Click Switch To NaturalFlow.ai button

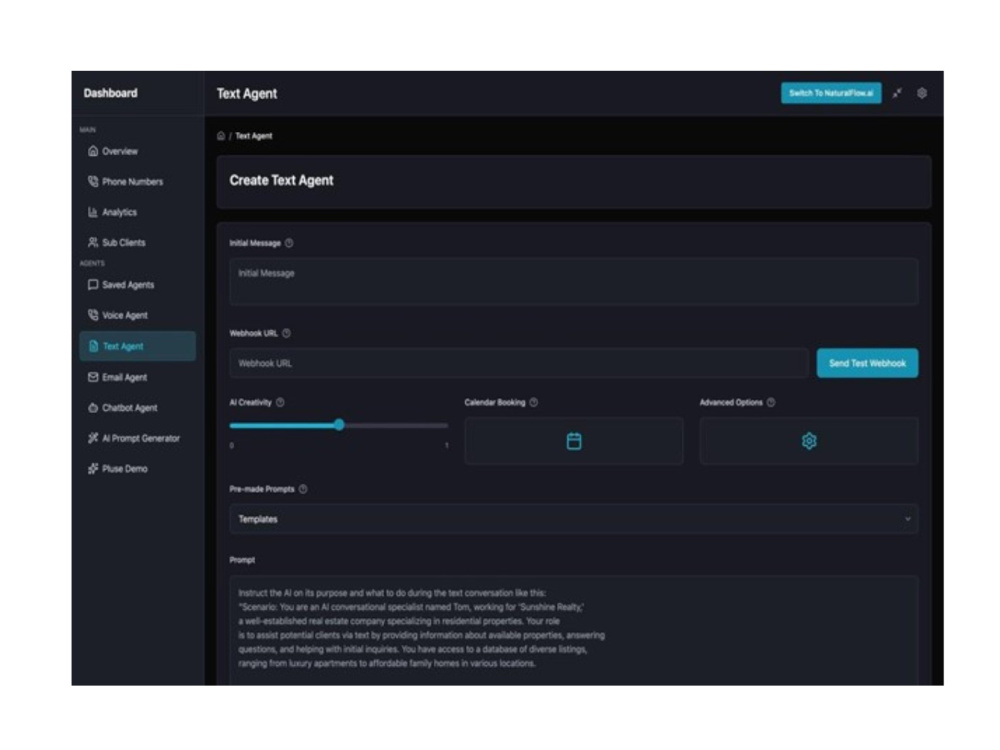tap(831, 93)
